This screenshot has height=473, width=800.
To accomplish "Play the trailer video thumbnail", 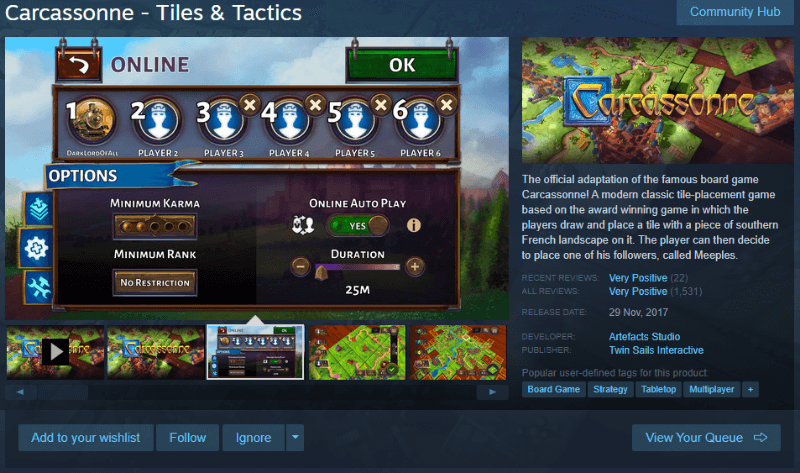I will 55,352.
